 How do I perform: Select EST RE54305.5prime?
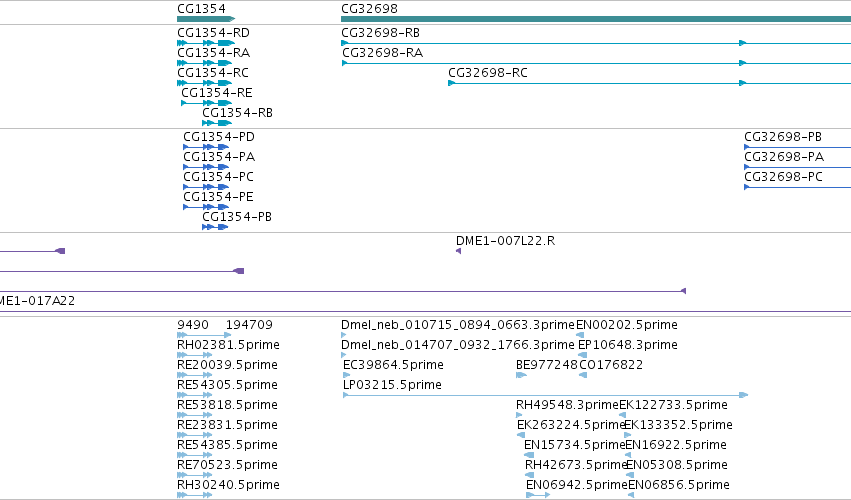pyautogui.click(x=227, y=385)
